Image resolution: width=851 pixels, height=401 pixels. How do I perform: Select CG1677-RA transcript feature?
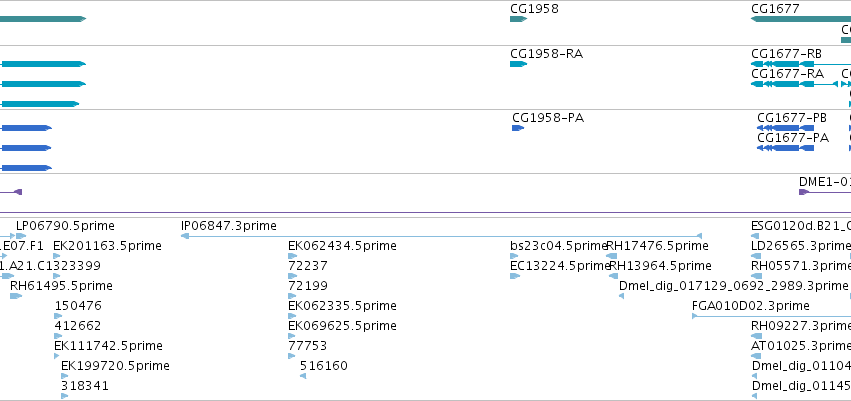[x=796, y=84]
